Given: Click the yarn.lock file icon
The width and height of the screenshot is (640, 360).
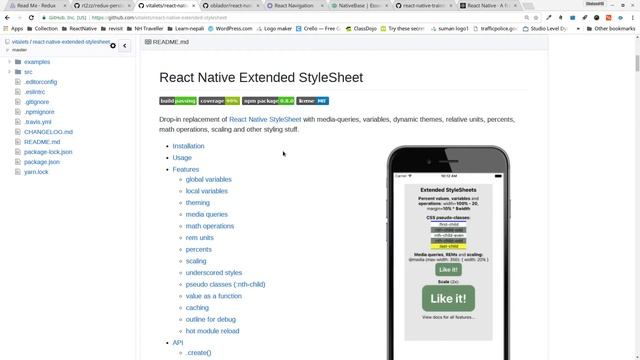Looking at the screenshot, I should (18, 172).
